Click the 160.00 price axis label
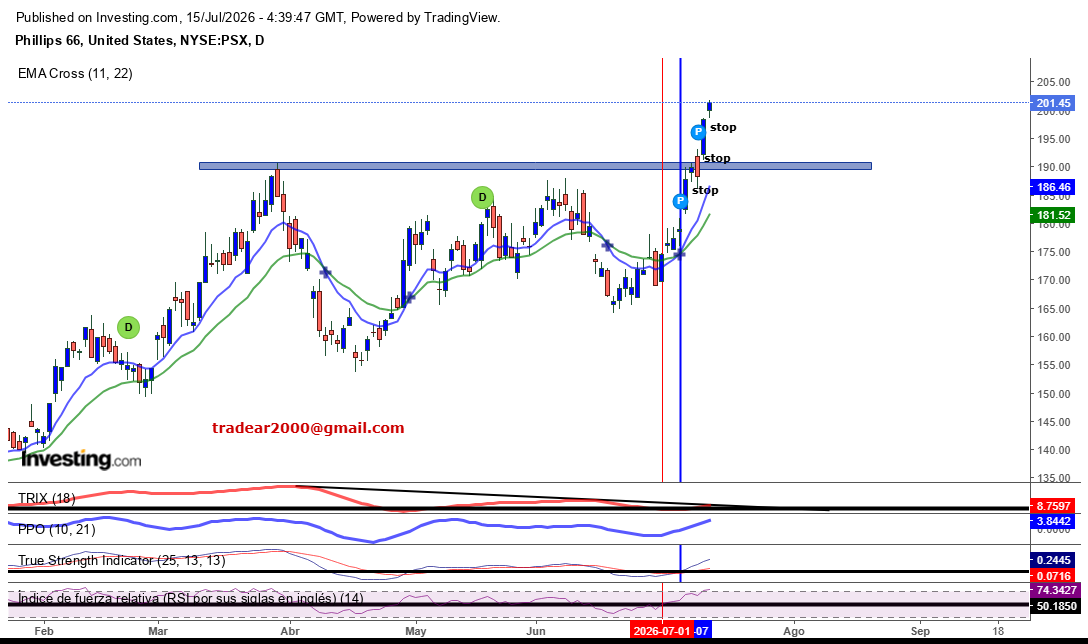This screenshot has height=644, width=1088. tap(1053, 337)
